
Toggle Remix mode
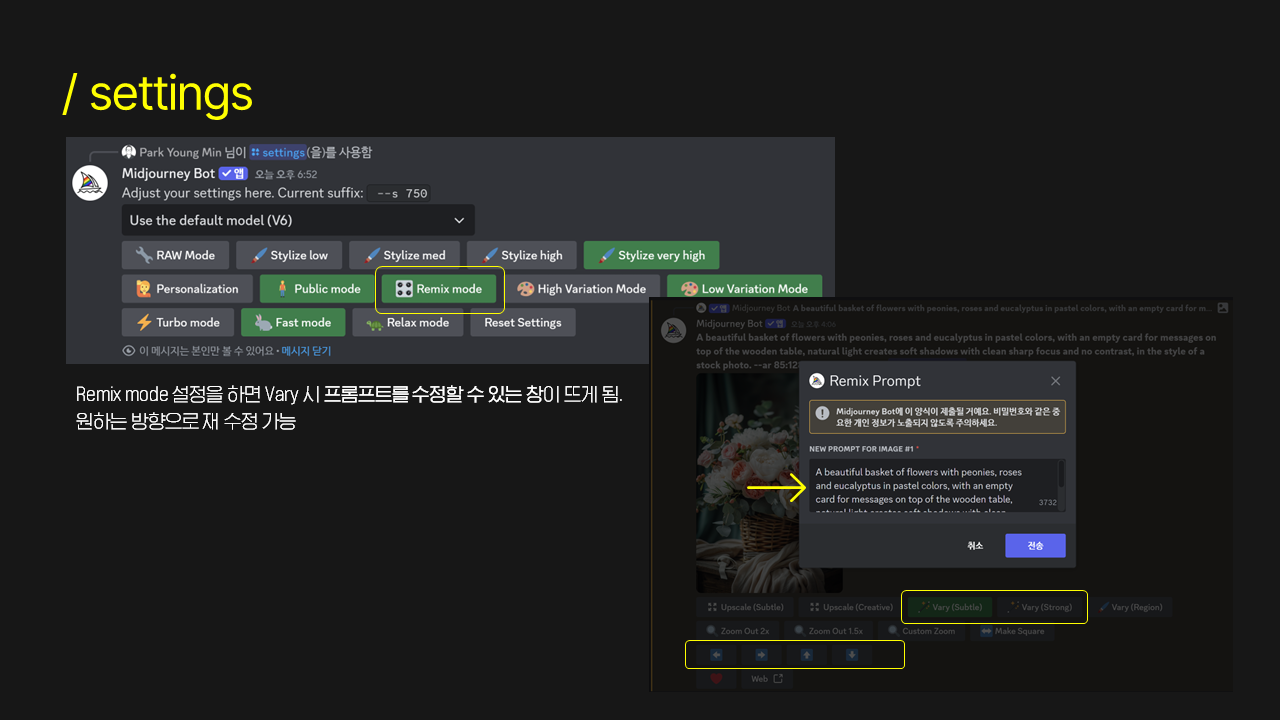click(438, 289)
